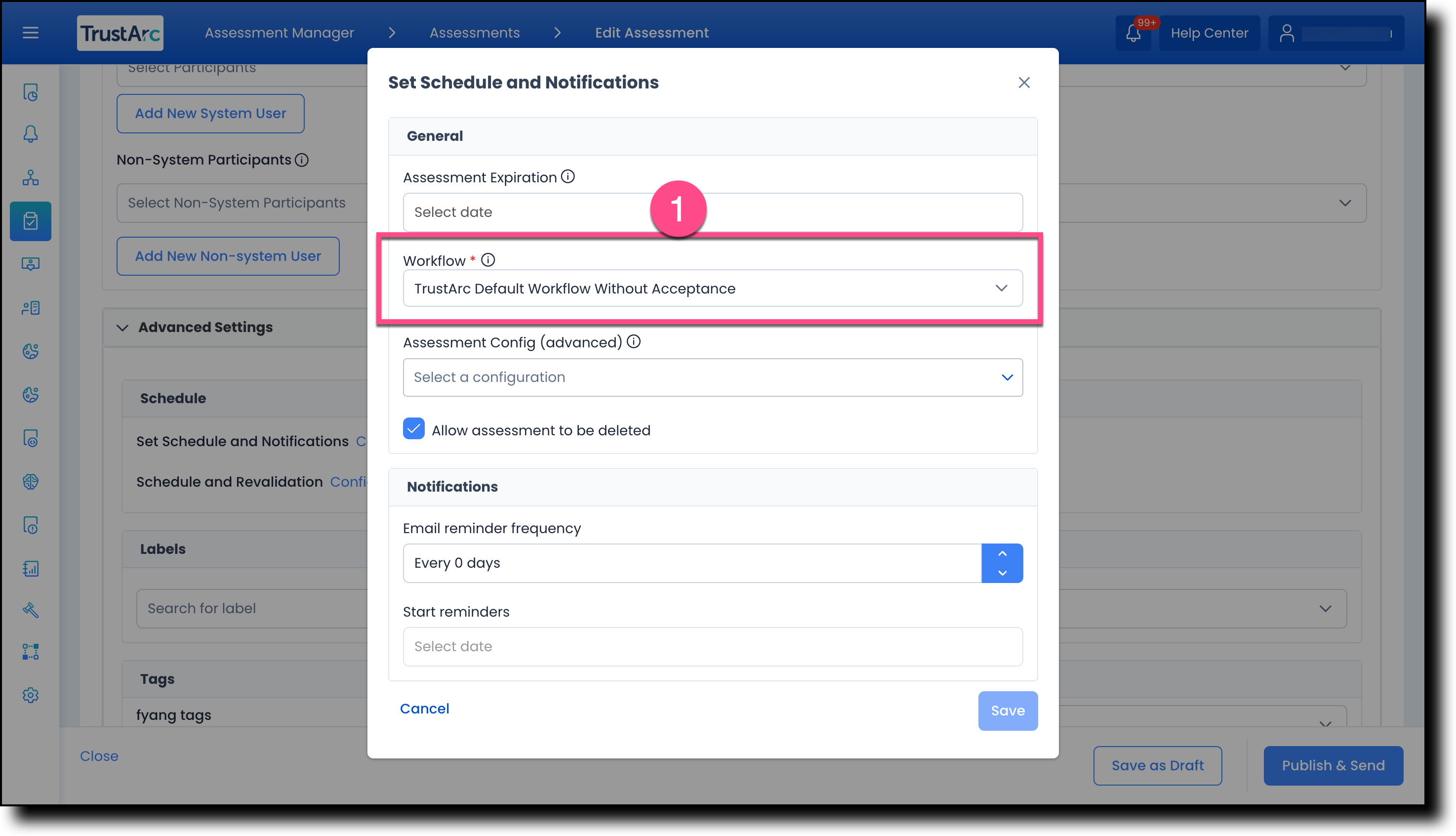Click info icon beside Assessment Config (advanced)

coord(634,341)
